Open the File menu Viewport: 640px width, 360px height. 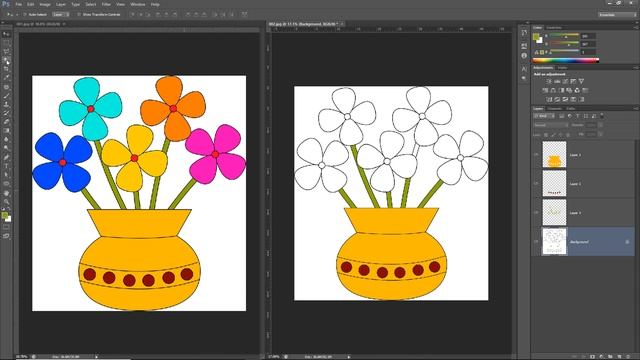[x=18, y=4]
